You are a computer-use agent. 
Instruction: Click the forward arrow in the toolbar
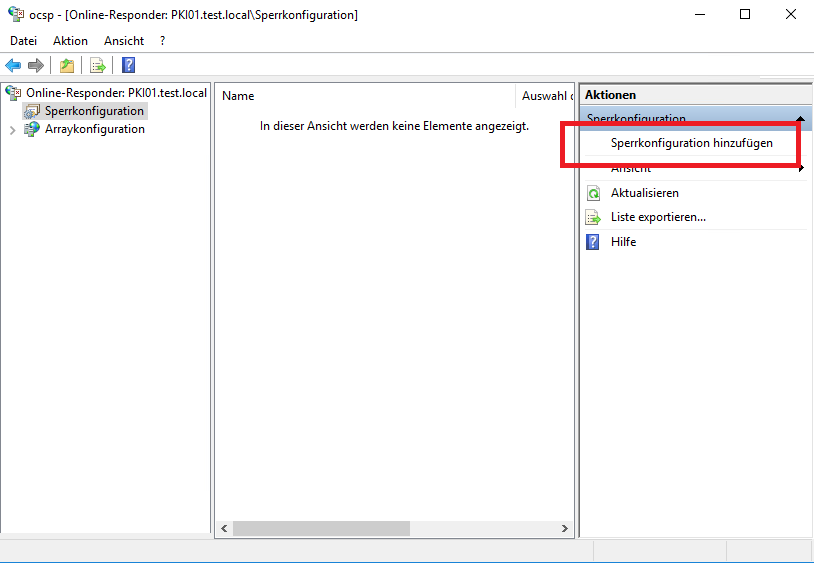[35, 66]
